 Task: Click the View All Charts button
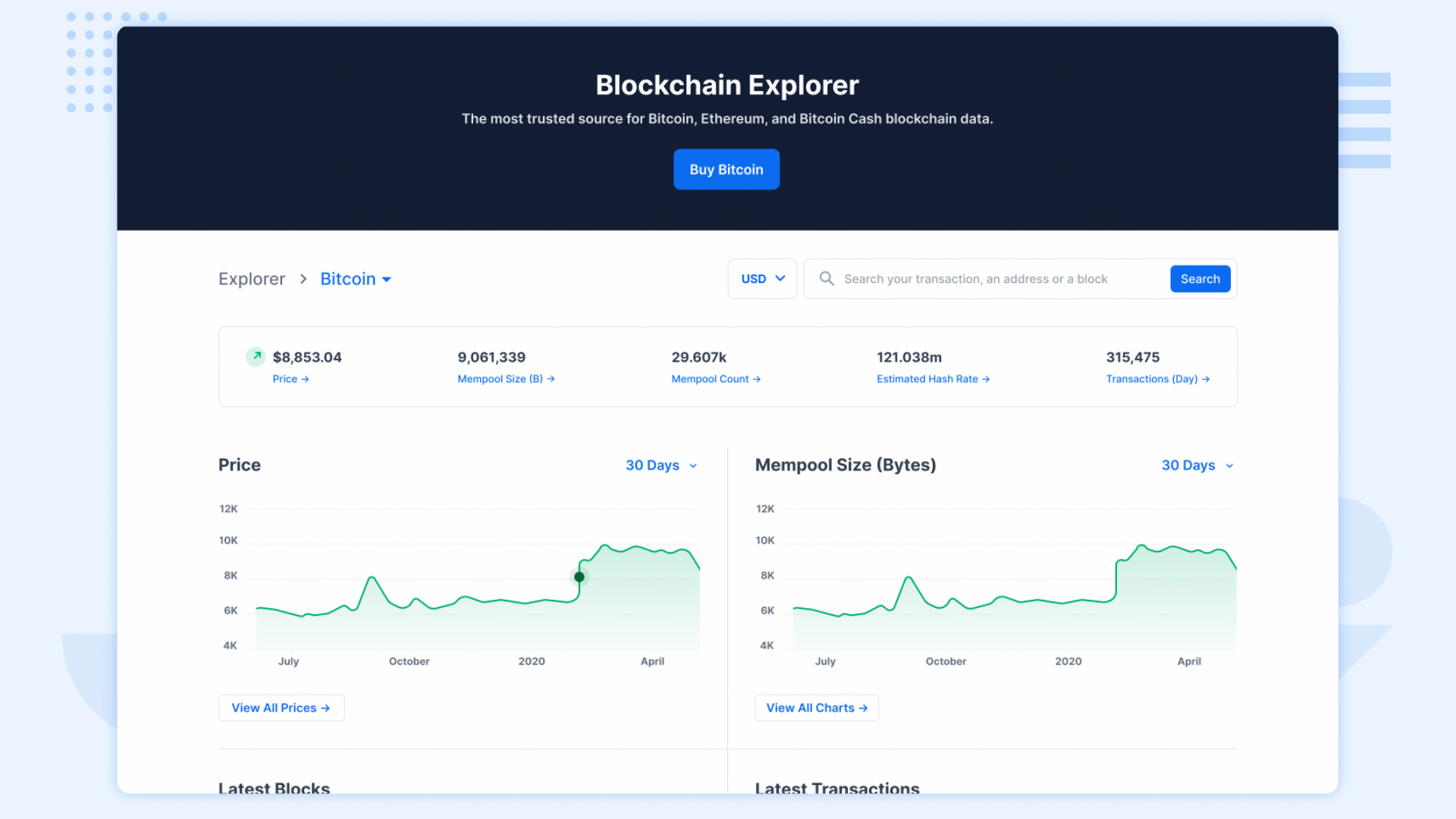point(817,708)
